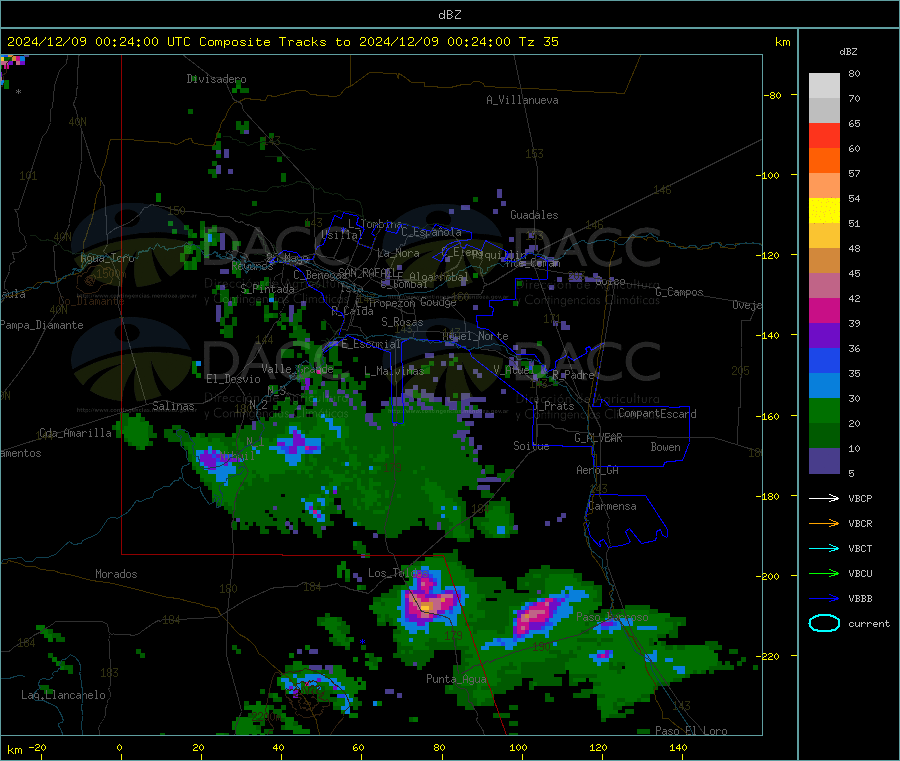Click the 'dBZ' legend heading
Image resolution: width=900 pixels, height=761 pixels.
tap(848, 52)
